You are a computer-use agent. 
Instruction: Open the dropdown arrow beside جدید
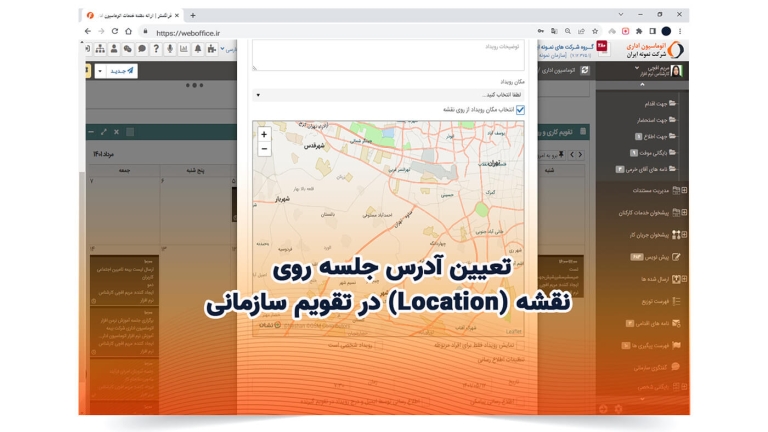click(100, 71)
